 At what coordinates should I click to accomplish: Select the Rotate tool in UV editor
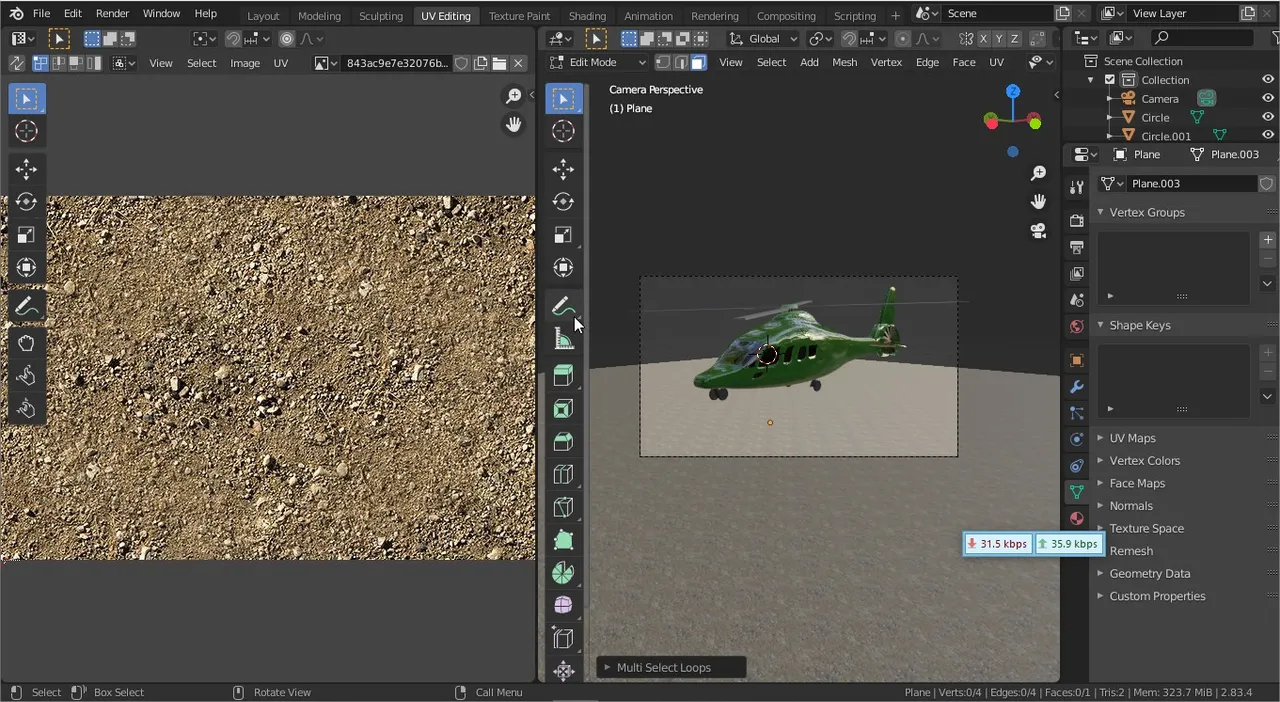[26, 202]
